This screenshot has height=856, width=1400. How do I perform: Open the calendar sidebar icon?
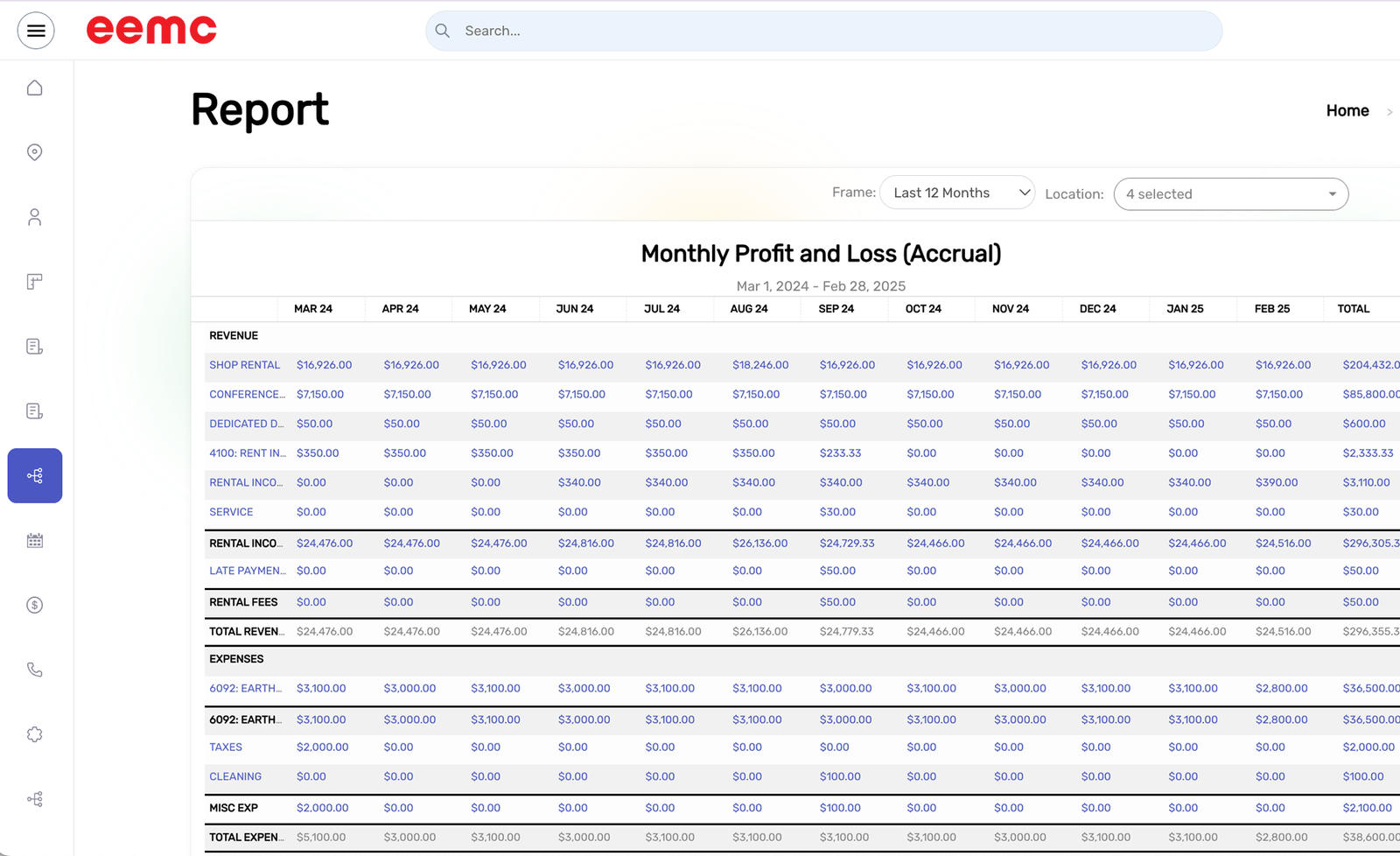35,541
